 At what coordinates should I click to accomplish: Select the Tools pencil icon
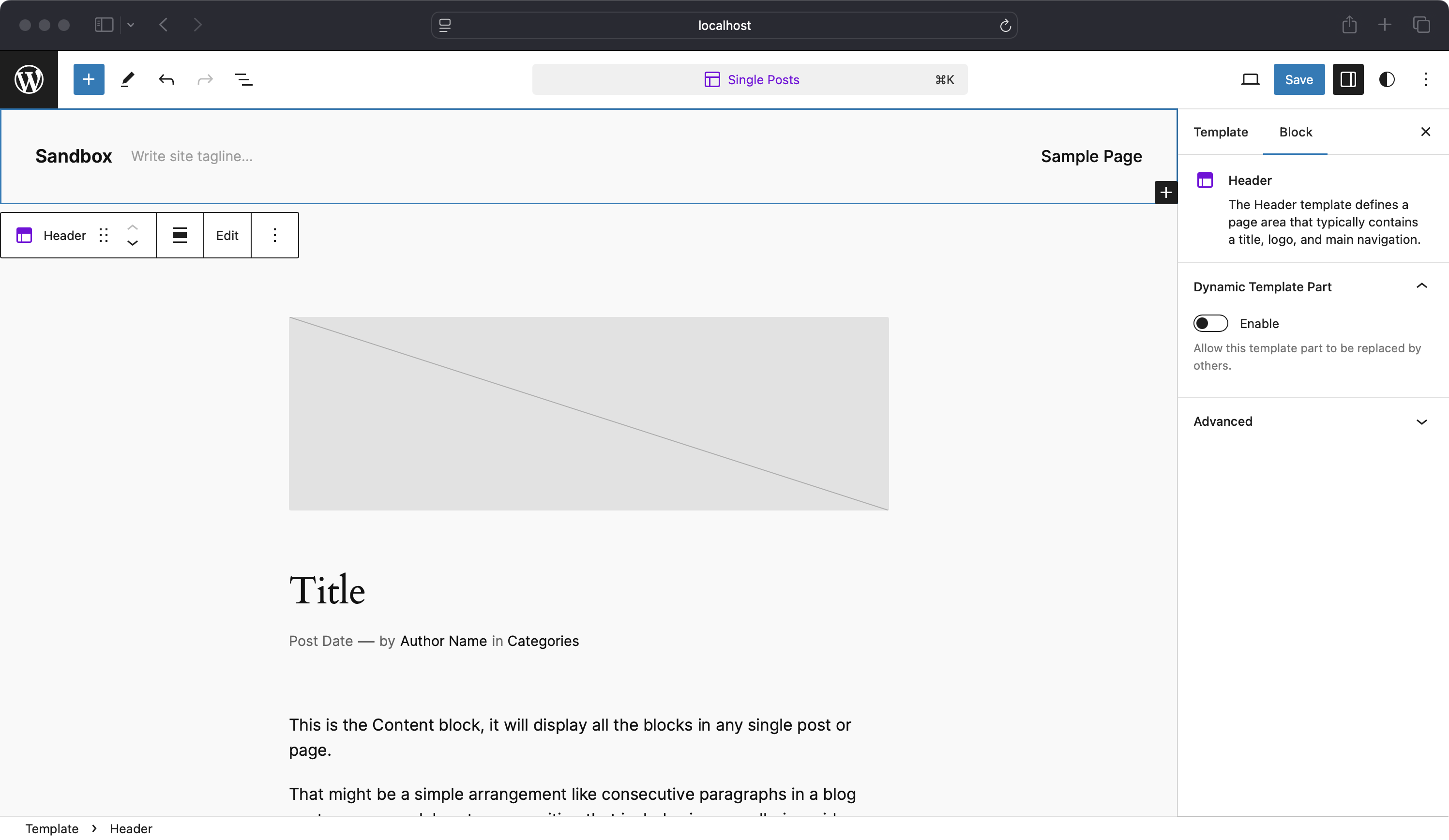point(128,79)
